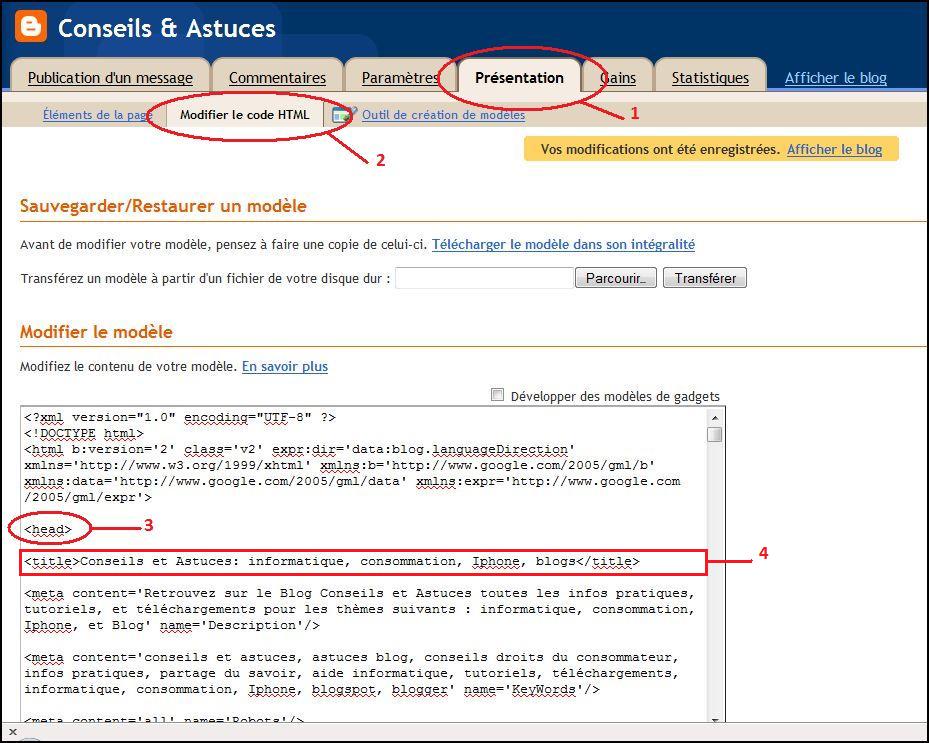Click the <head> tag line in editor

tap(48, 529)
